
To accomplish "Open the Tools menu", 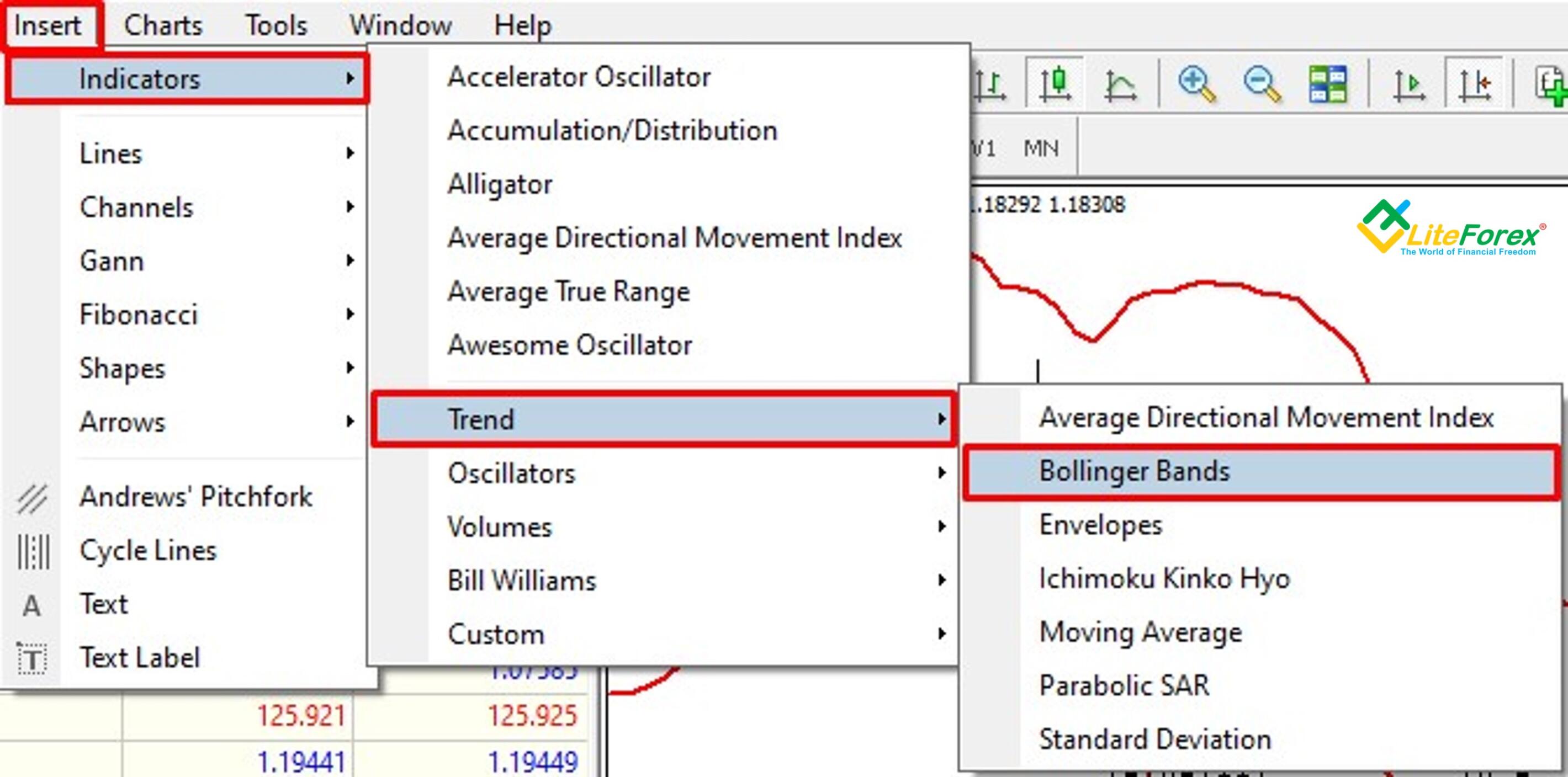I will (277, 24).
